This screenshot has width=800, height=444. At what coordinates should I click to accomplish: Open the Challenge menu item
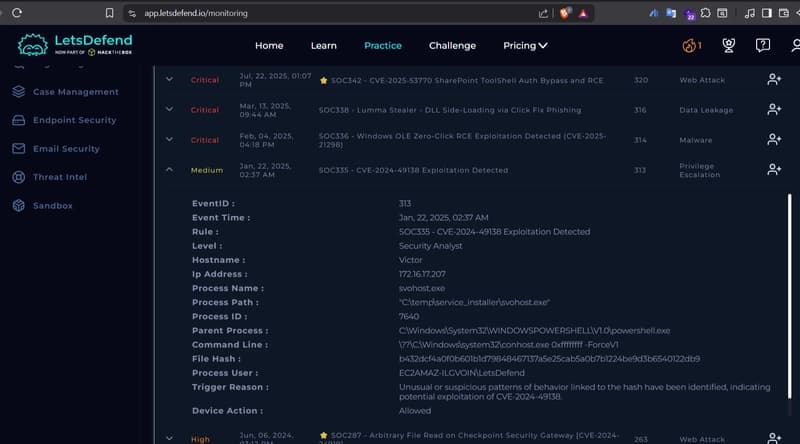coord(452,45)
